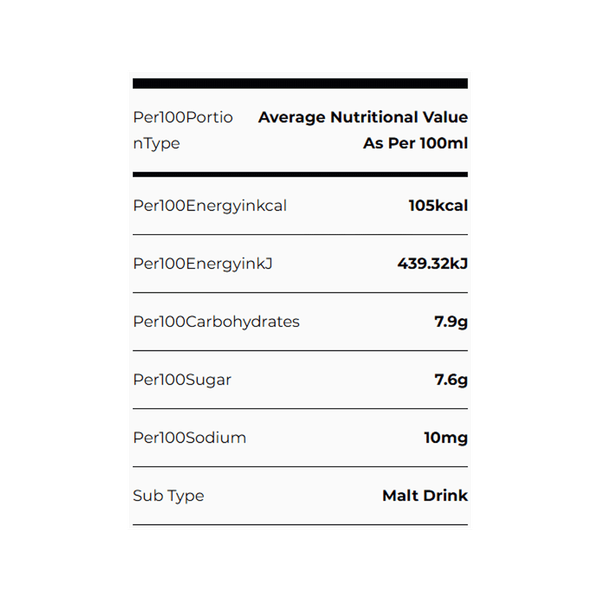Click the '7.6g' sugar value
The height and width of the screenshot is (600, 600).
pyautogui.click(x=451, y=380)
